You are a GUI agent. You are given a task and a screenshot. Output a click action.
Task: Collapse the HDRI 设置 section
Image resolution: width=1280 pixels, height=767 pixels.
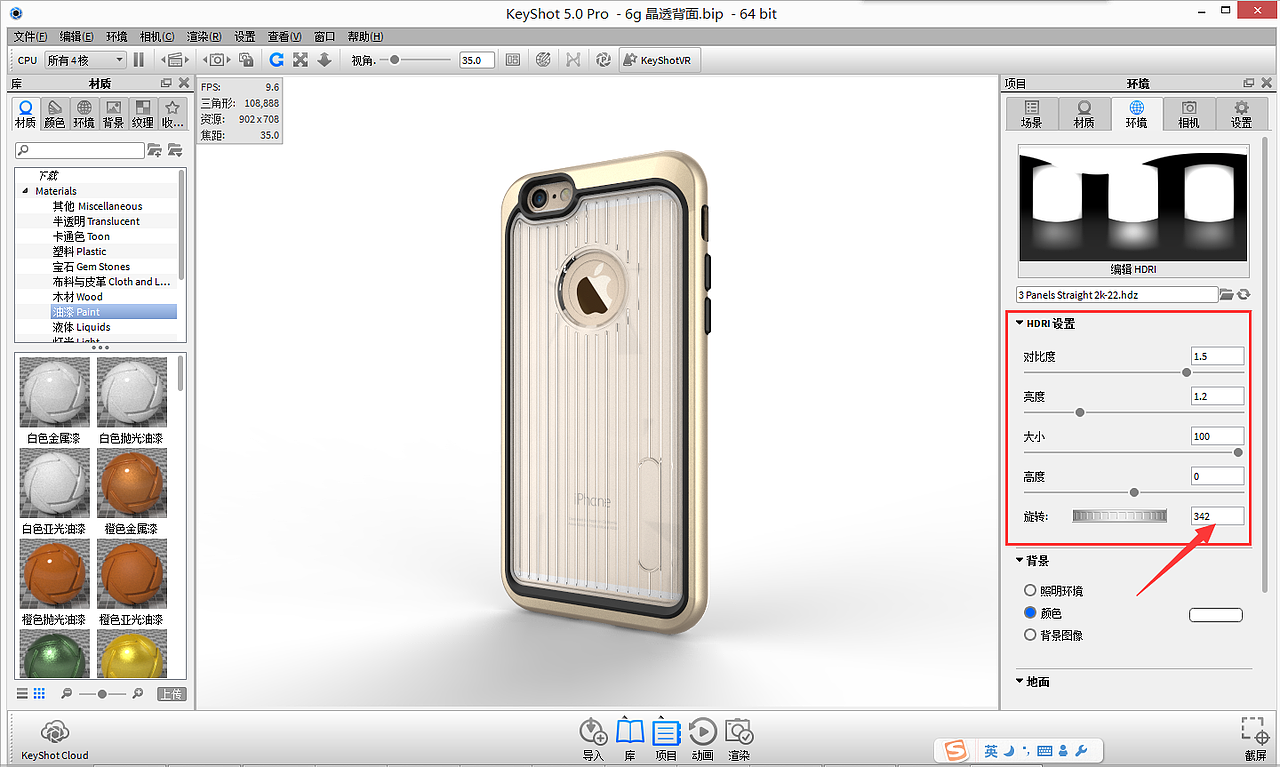coord(1019,323)
